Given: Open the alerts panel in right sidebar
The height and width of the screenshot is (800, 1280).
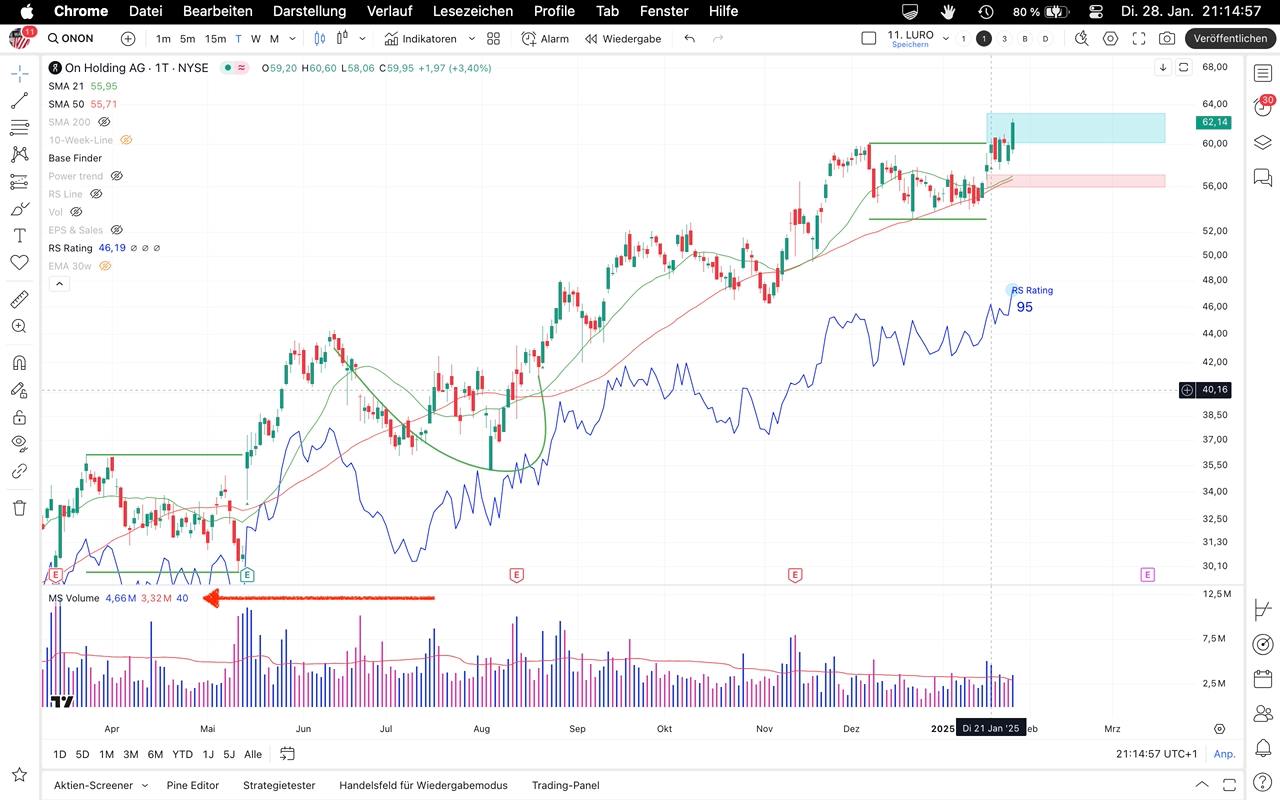Looking at the screenshot, I should click(x=1263, y=108).
